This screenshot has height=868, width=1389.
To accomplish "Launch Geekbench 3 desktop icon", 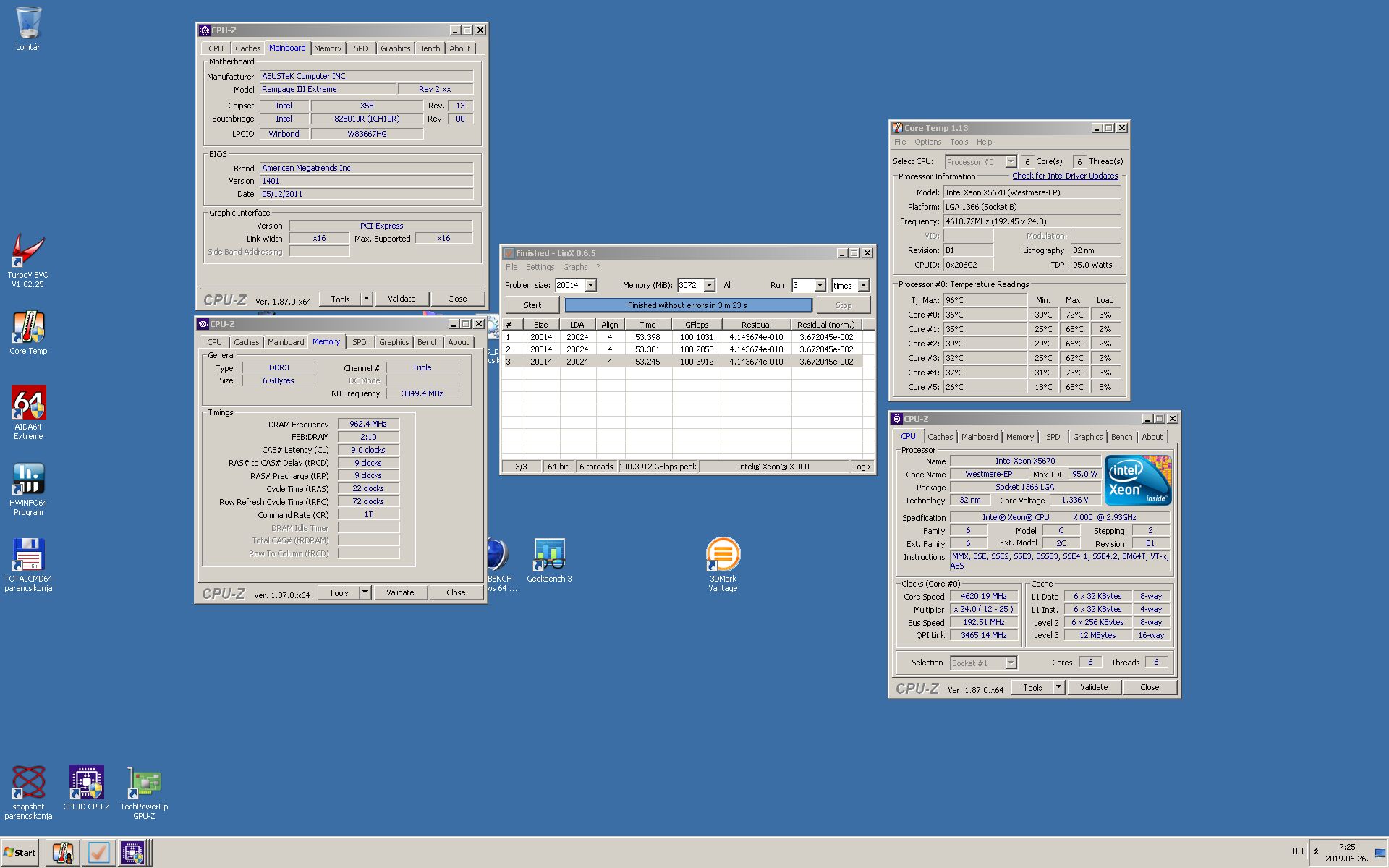I will coord(549,561).
